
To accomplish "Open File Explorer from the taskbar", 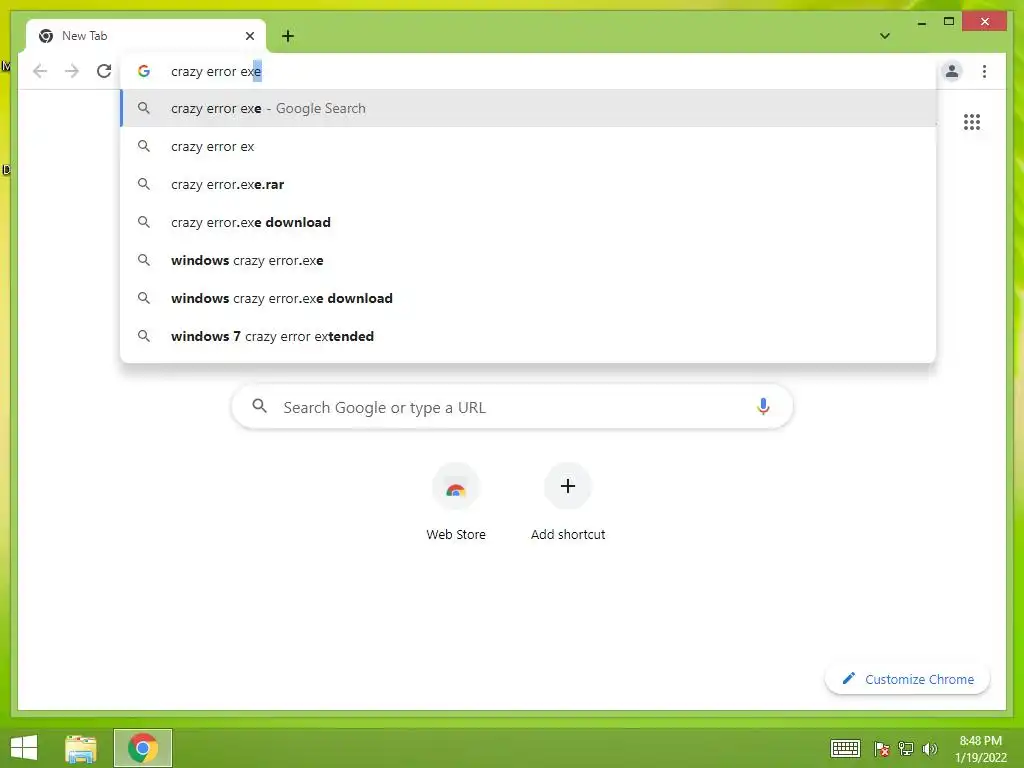I will (x=81, y=748).
